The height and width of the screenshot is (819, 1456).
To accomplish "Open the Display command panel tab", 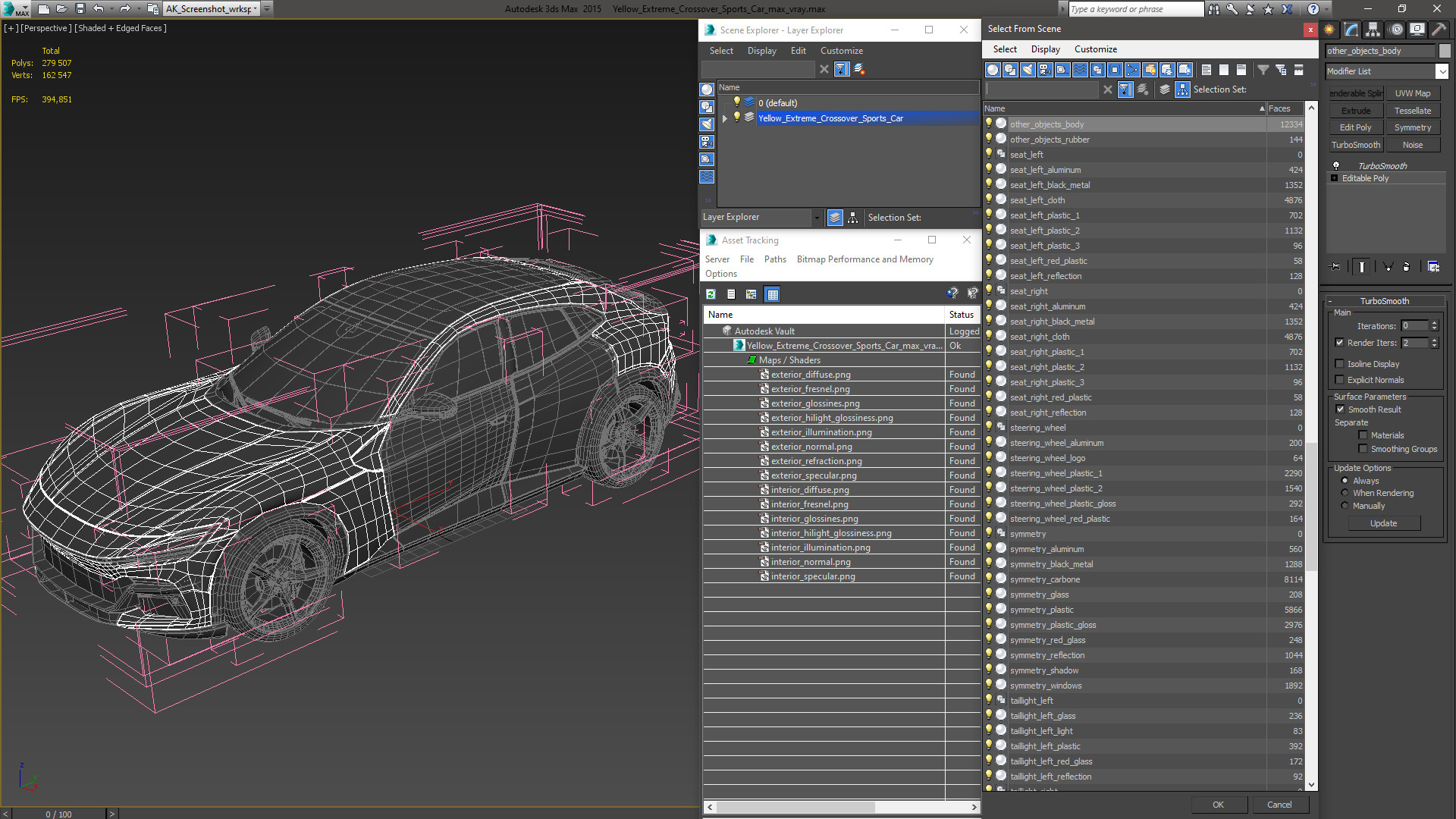I will point(1417,30).
